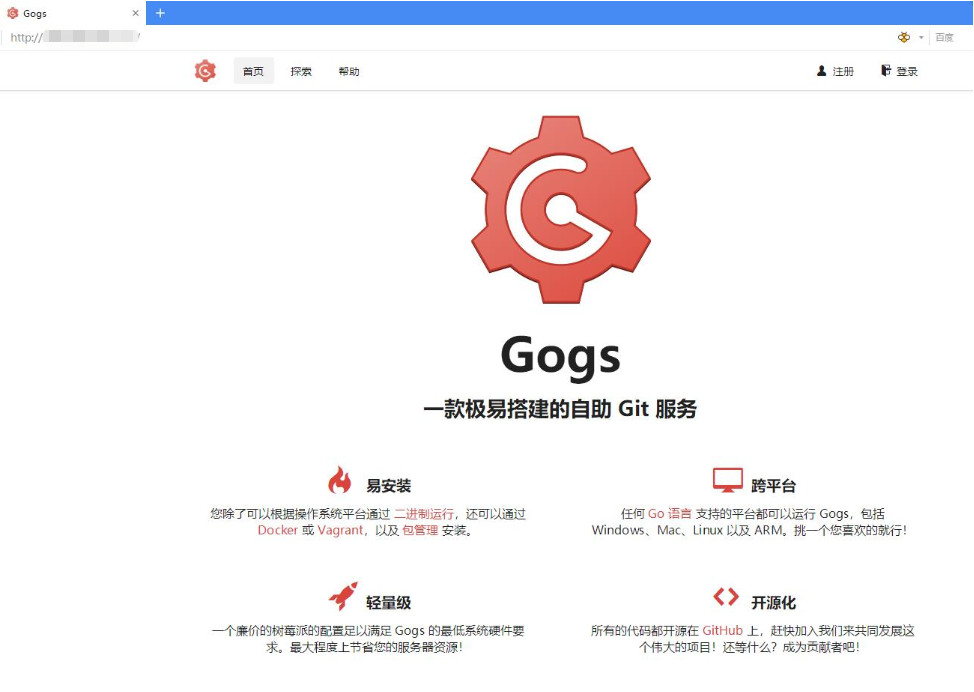This screenshot has width=974, height=692.
Task: Close the Gogs browser tab
Action: pos(135,13)
